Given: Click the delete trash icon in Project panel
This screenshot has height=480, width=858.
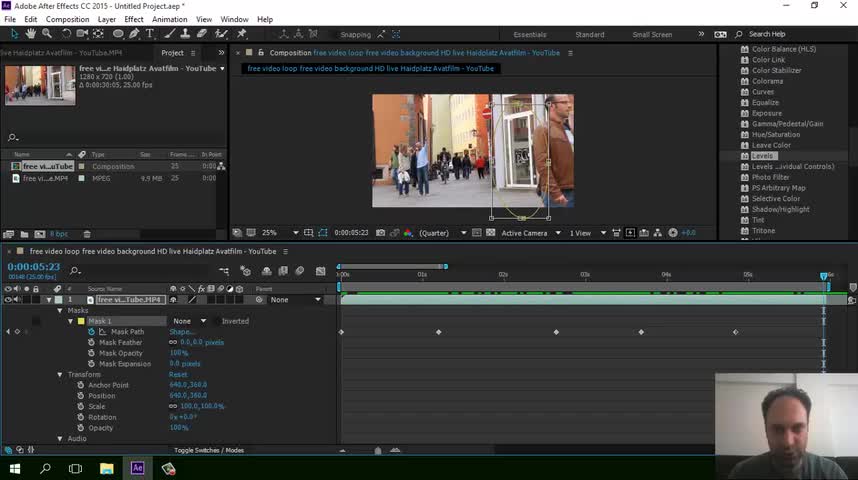Looking at the screenshot, I should tap(86, 234).
